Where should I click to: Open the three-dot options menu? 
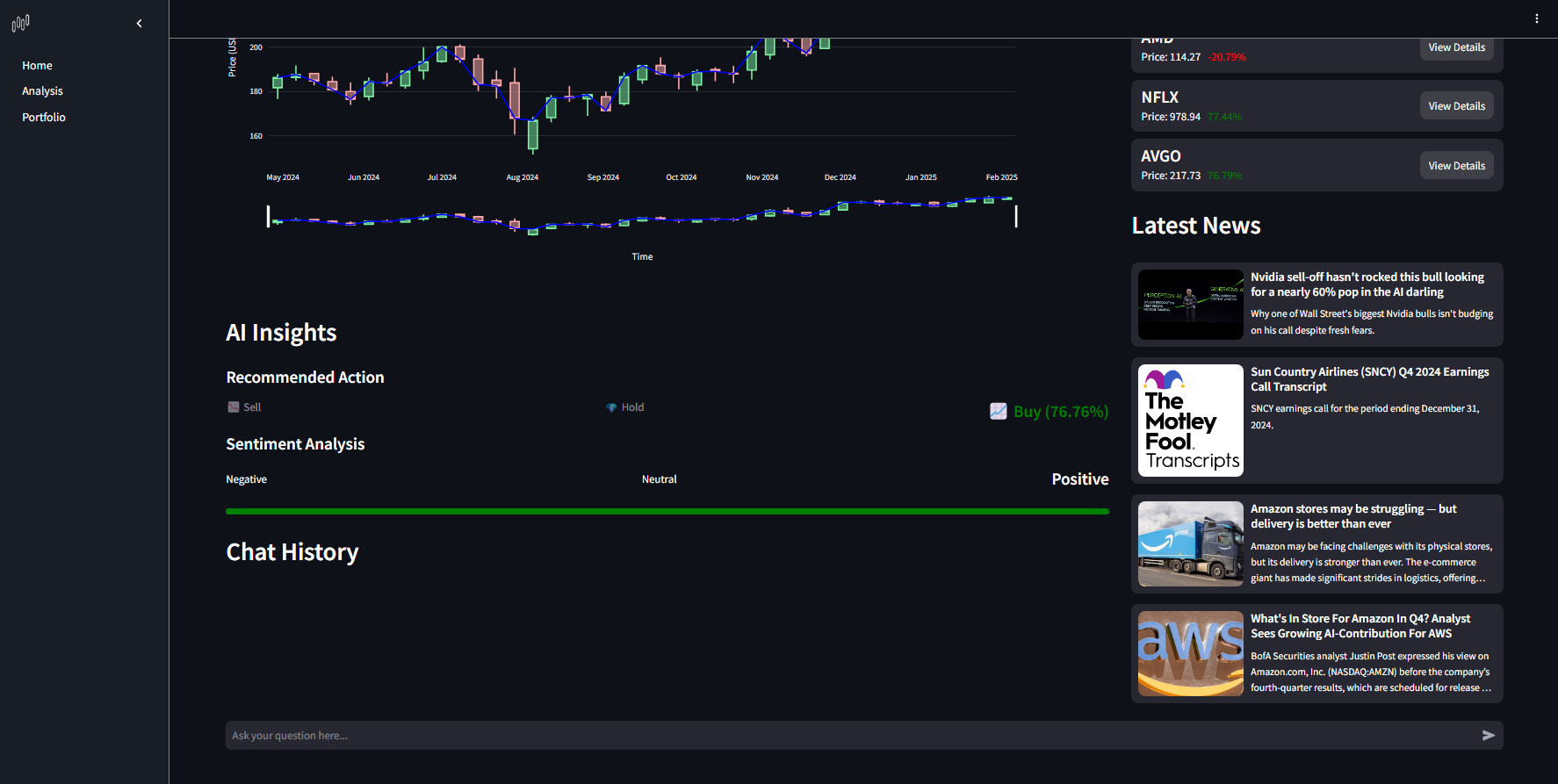(1536, 18)
